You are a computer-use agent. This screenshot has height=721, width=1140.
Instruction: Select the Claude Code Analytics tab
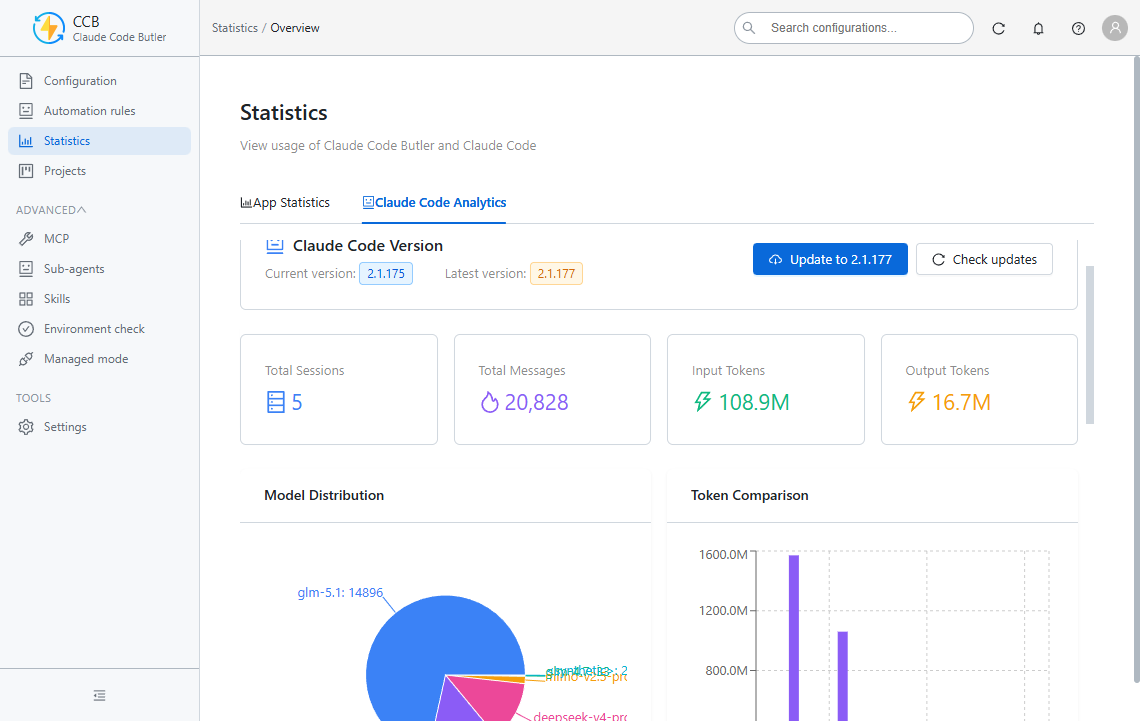[434, 203]
